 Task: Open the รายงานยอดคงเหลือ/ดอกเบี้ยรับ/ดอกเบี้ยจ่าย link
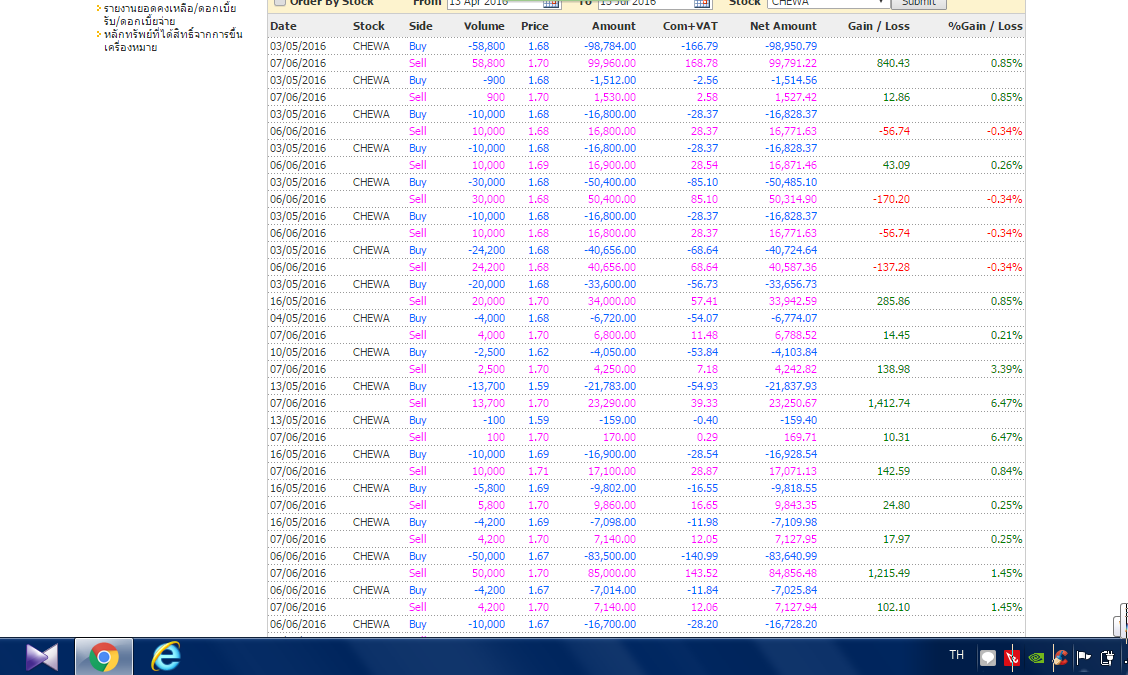(x=170, y=15)
